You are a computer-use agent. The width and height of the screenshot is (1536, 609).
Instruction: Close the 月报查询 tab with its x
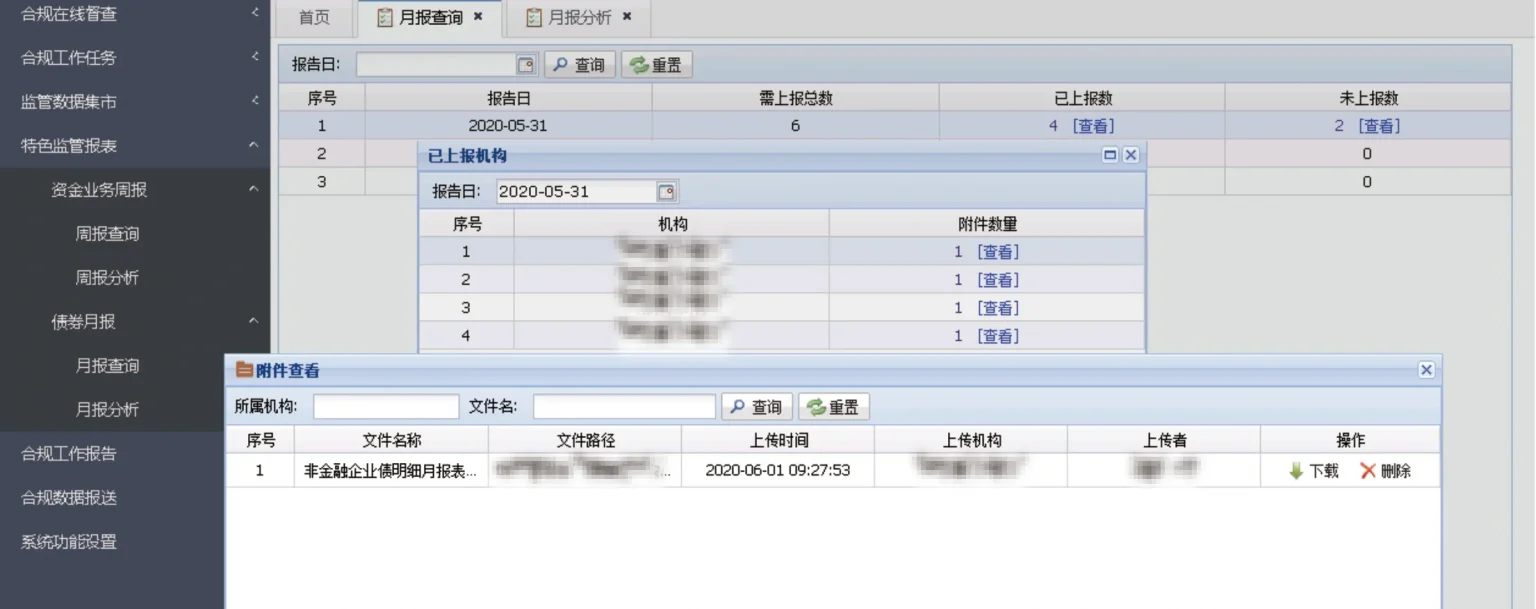478,17
